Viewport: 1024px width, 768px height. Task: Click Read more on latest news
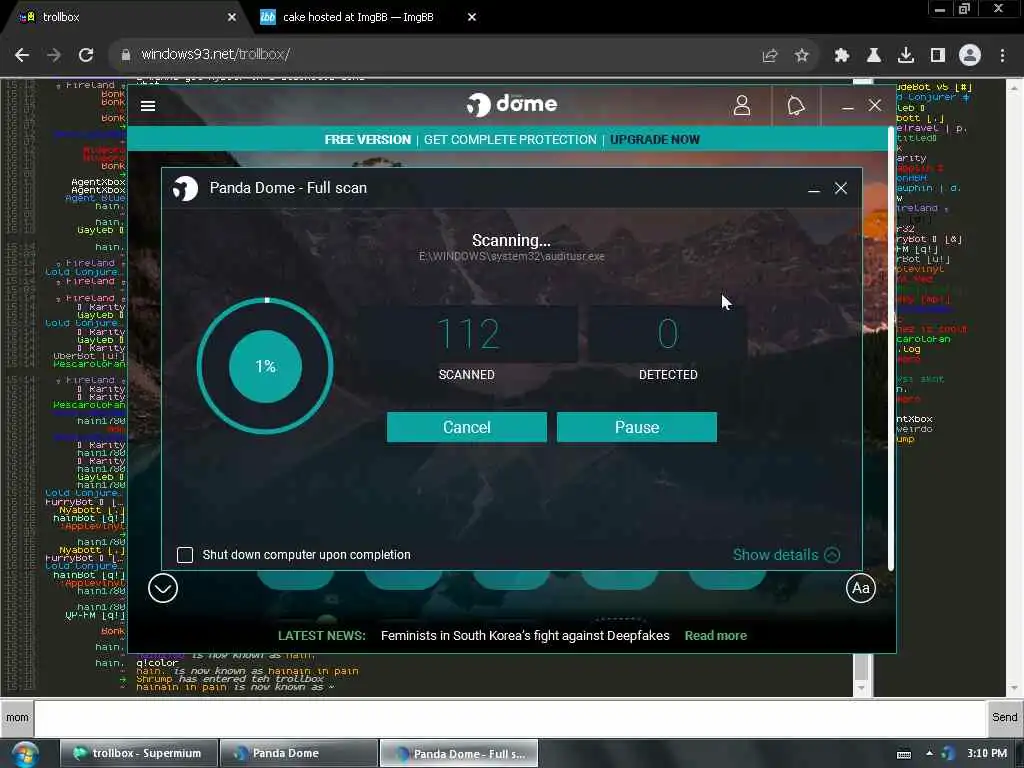tap(715, 635)
